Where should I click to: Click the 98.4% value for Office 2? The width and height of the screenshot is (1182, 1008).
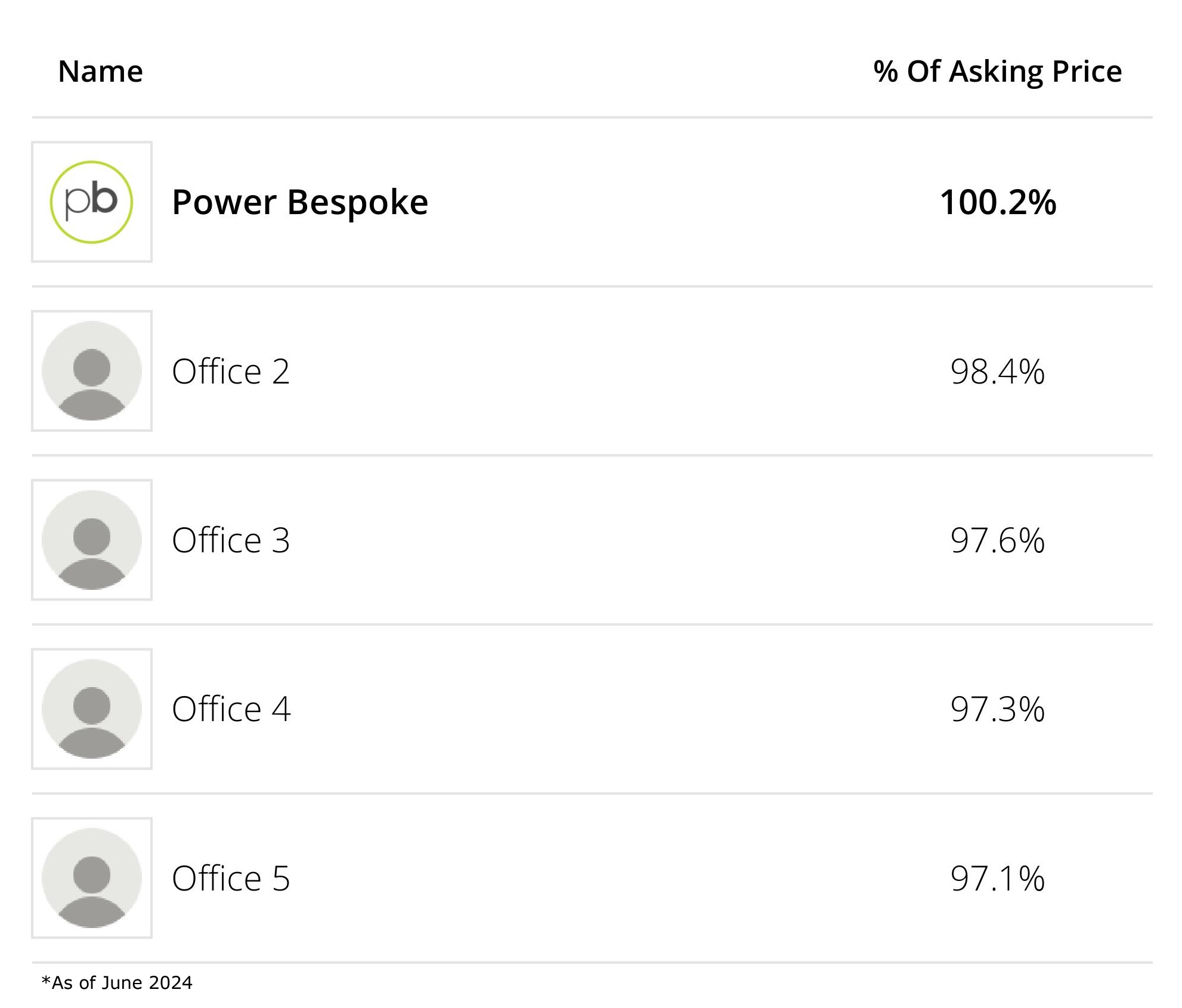997,371
